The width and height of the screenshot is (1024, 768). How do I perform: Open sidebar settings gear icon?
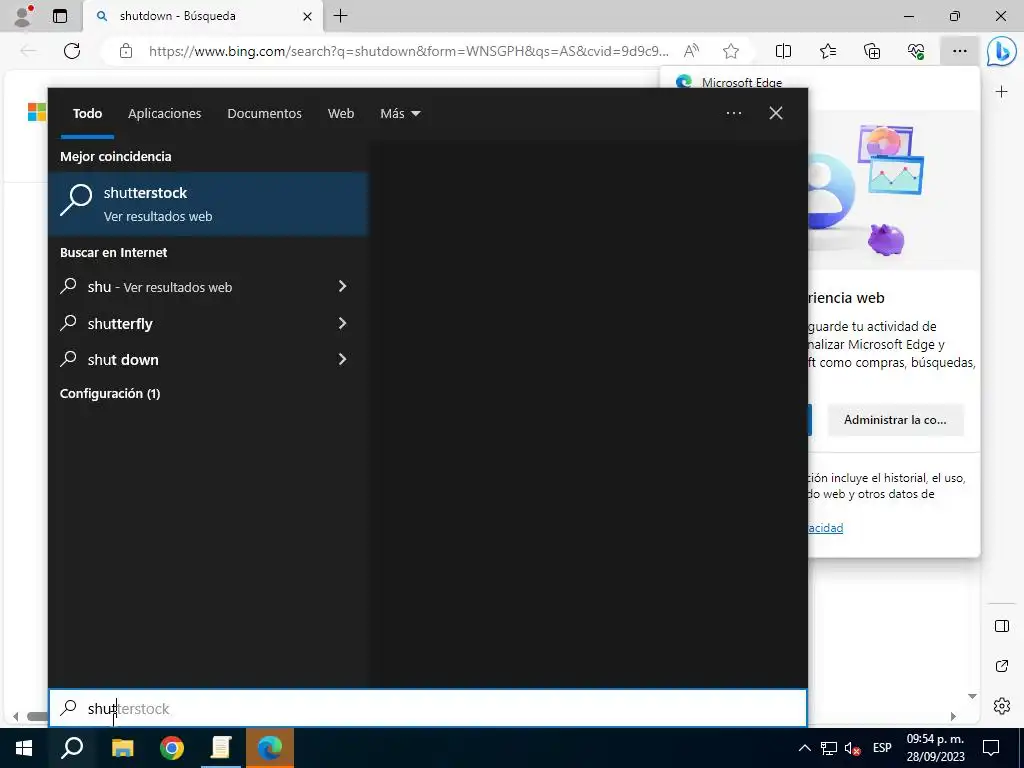coord(1002,706)
